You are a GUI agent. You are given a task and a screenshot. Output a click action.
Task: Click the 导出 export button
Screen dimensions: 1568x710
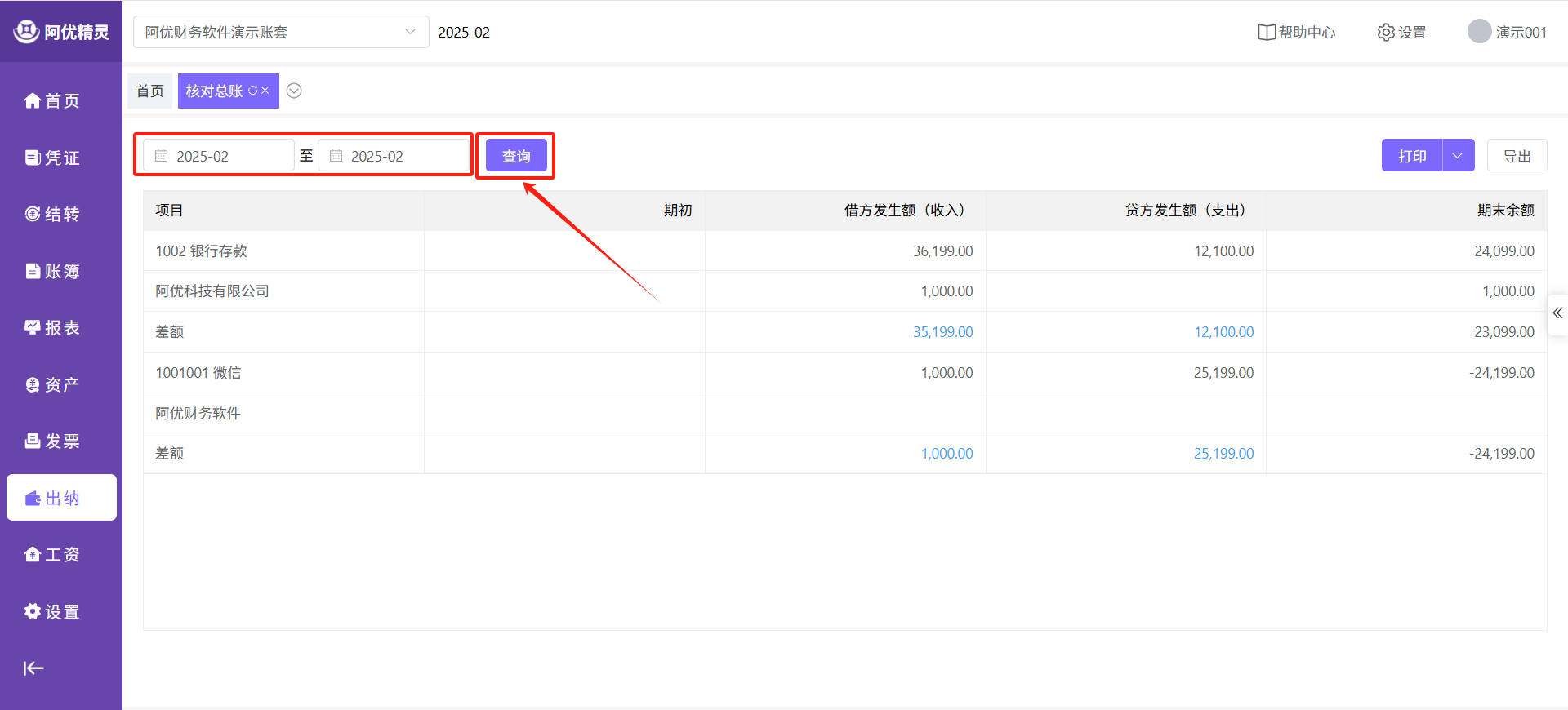[x=1517, y=156]
